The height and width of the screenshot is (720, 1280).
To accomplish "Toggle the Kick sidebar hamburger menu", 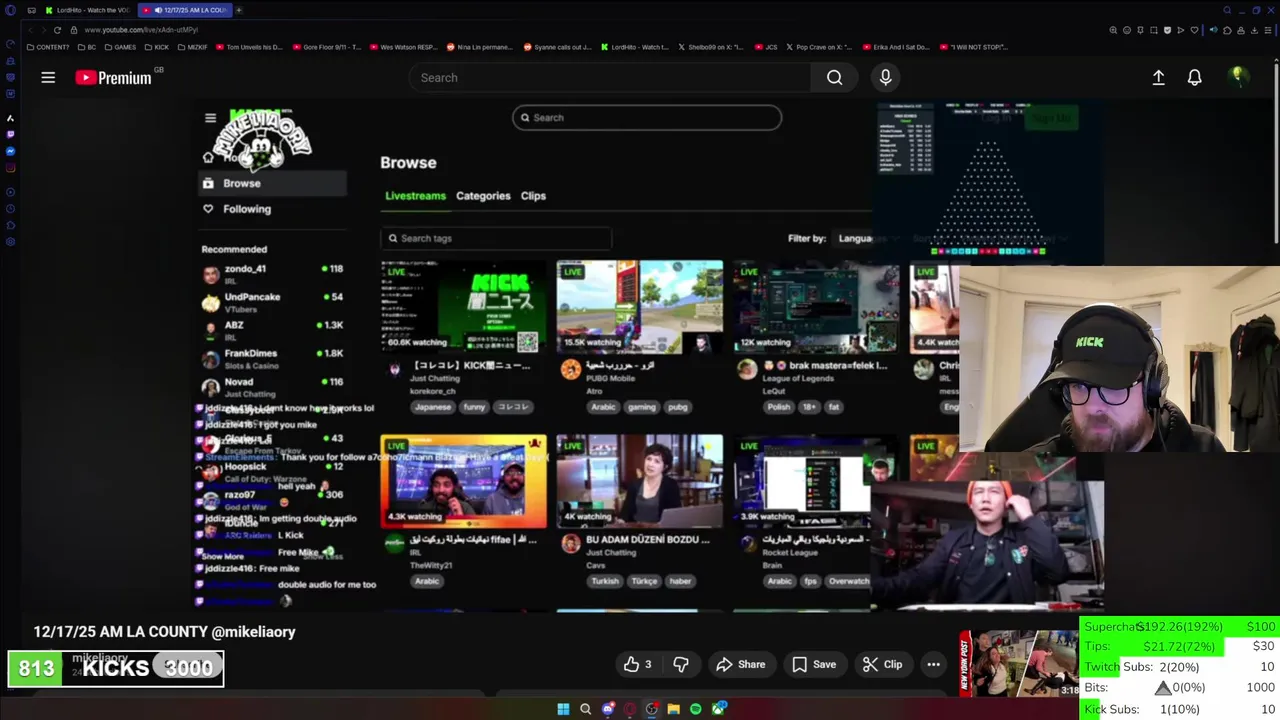I will pos(210,118).
